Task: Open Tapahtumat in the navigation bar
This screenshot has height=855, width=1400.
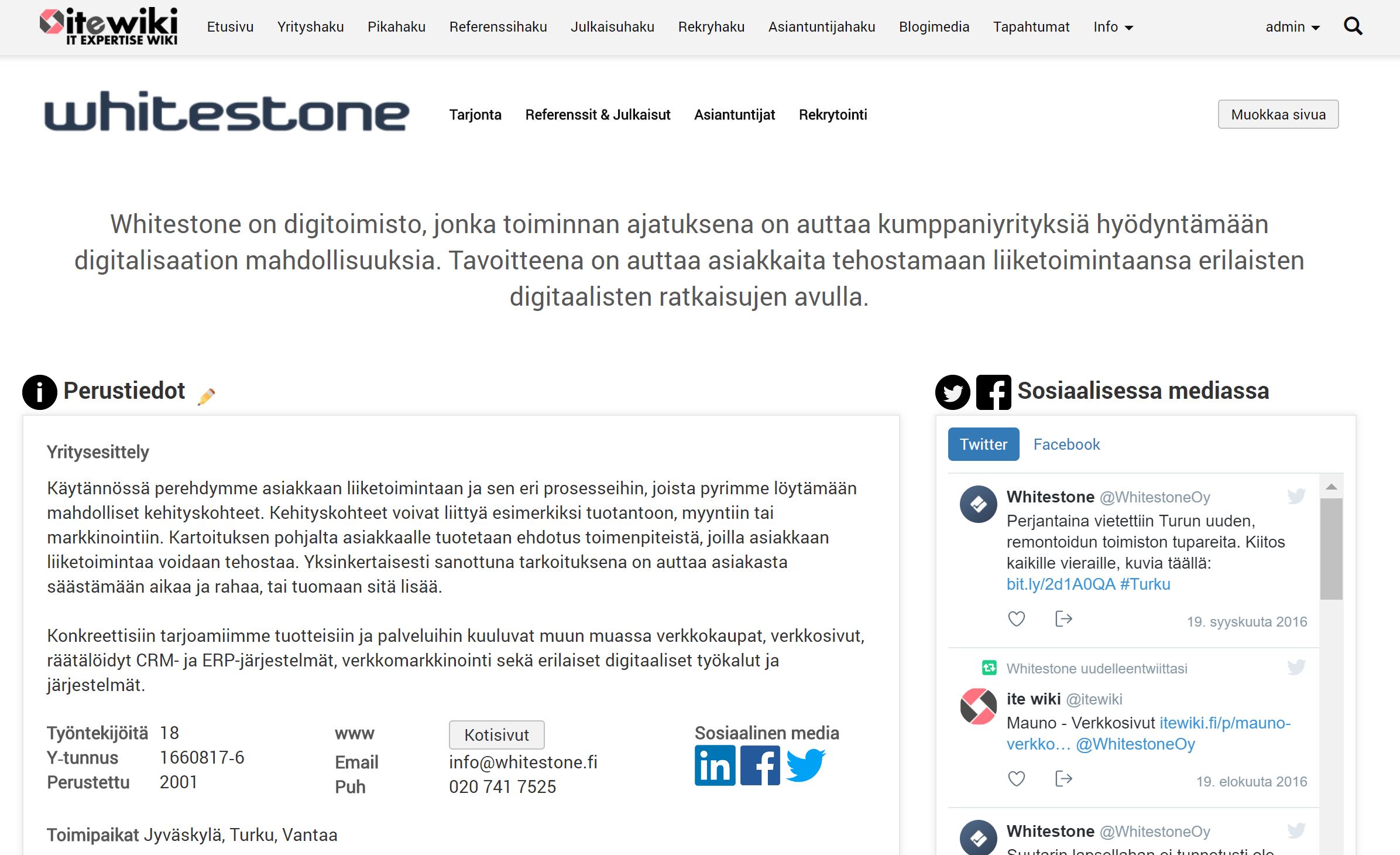Action: click(1031, 27)
